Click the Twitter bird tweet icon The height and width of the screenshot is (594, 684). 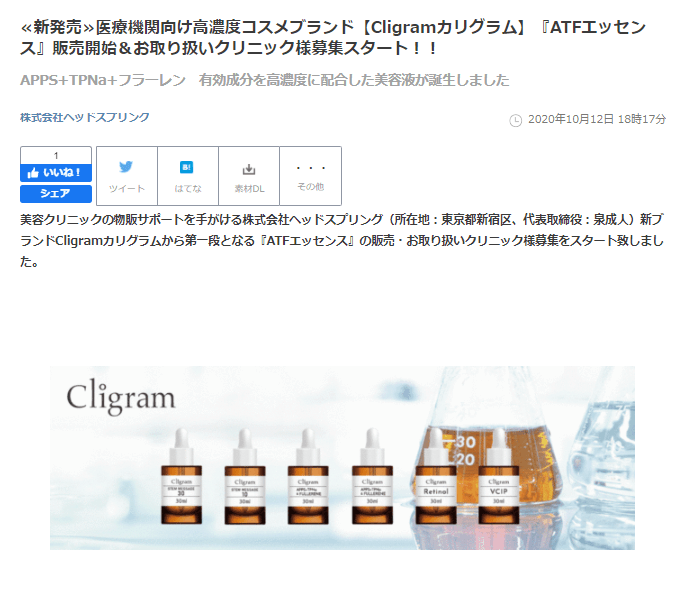pyautogui.click(x=126, y=167)
